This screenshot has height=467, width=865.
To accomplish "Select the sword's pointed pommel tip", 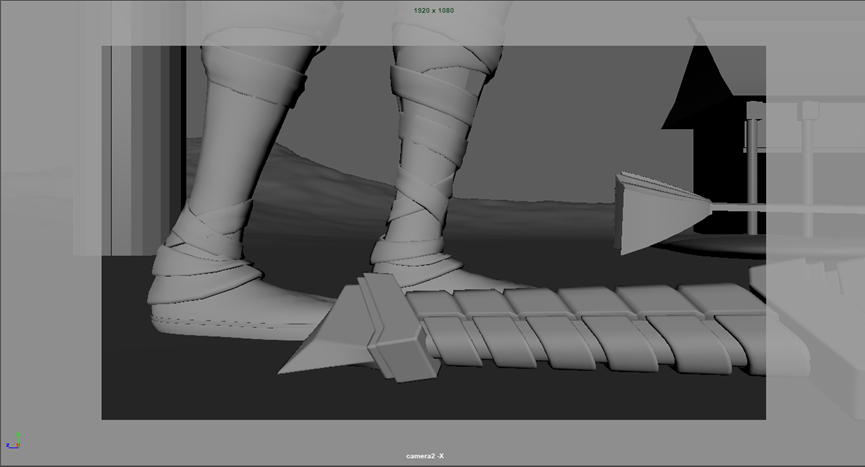I will point(325,336).
